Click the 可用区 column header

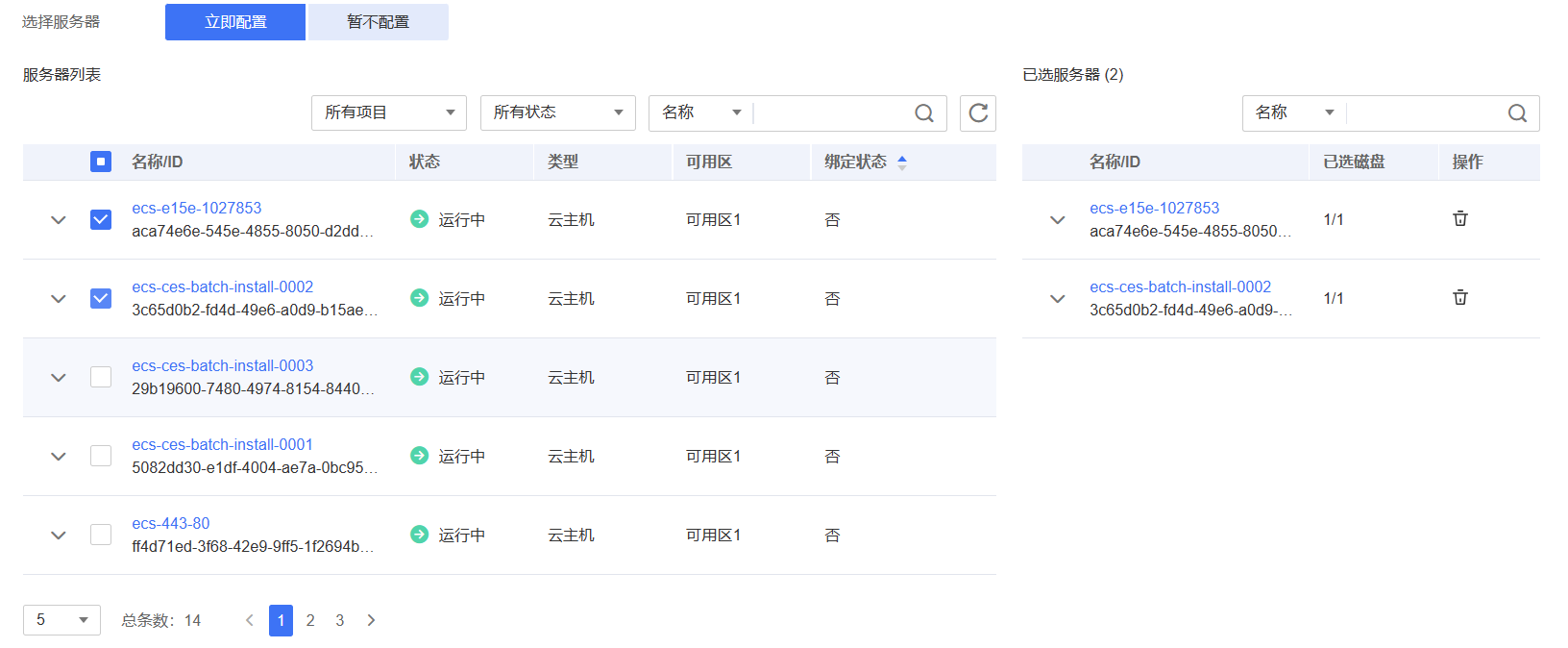pos(709,162)
